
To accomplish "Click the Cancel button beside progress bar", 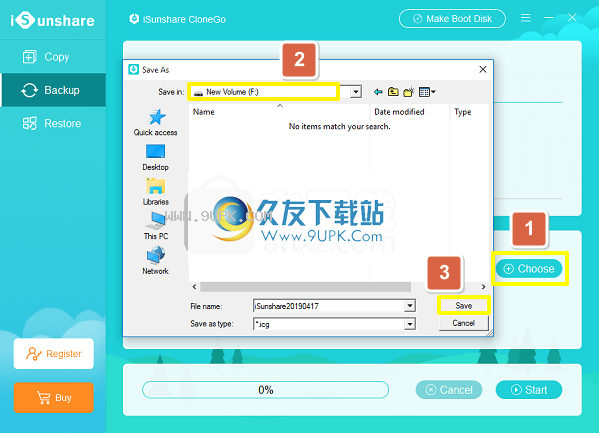I will click(449, 390).
